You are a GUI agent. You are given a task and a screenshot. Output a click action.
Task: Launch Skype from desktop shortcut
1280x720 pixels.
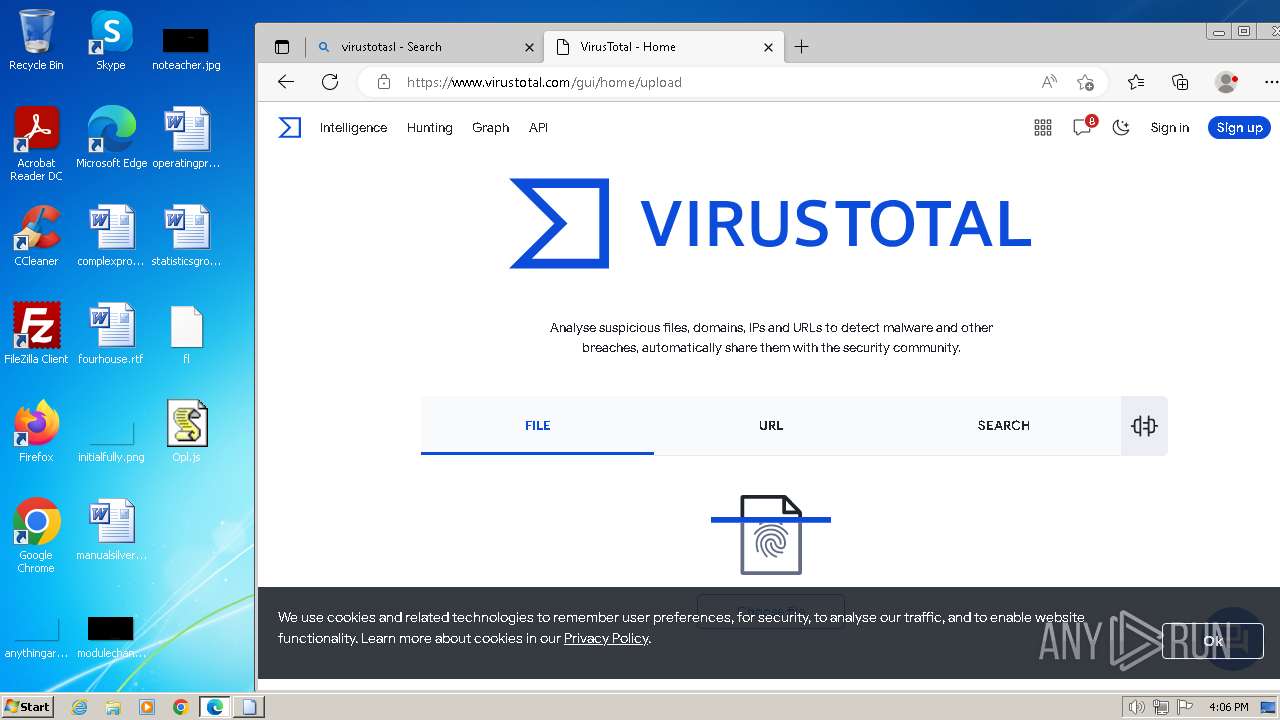coord(111,41)
